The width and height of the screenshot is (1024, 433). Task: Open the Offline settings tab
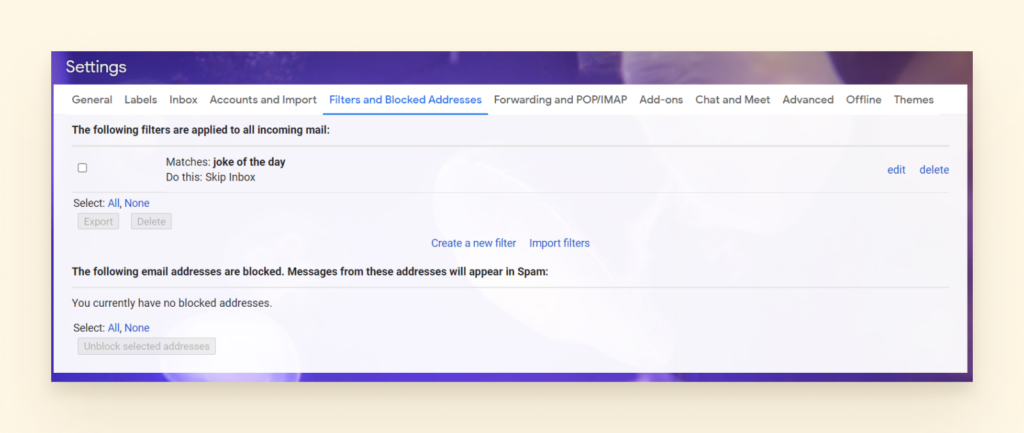point(863,100)
